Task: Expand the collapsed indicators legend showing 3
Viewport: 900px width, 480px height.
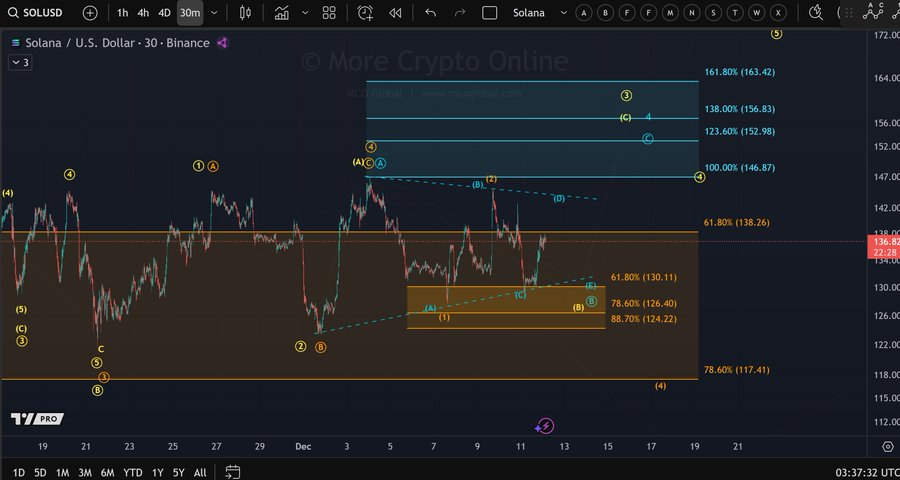Action: 19,62
